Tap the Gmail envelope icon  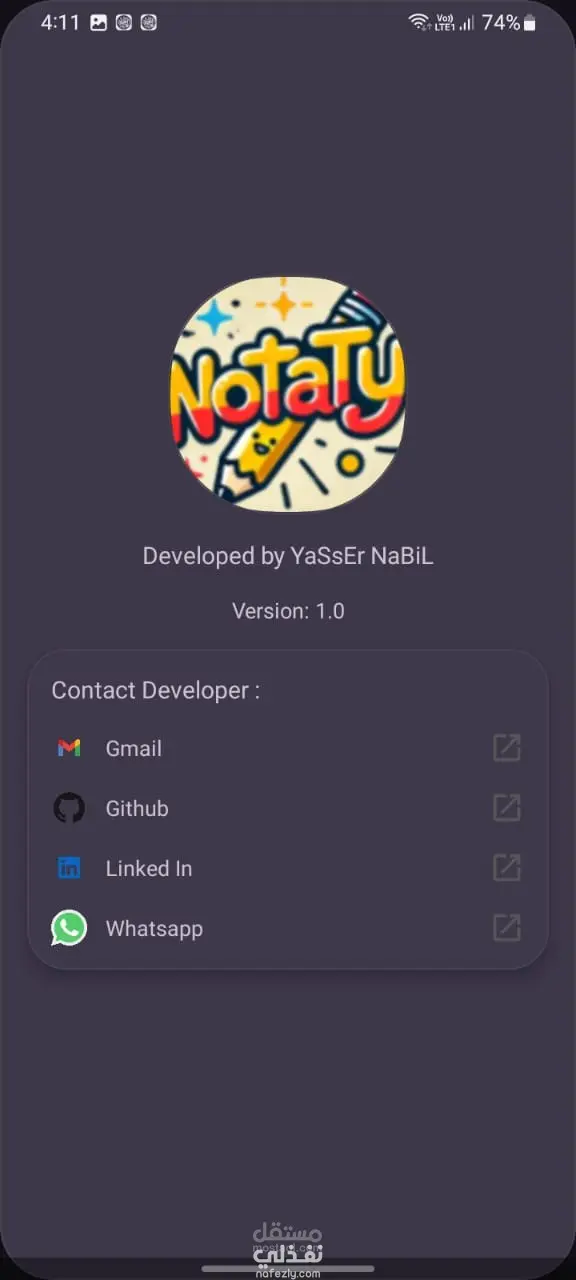(x=69, y=748)
